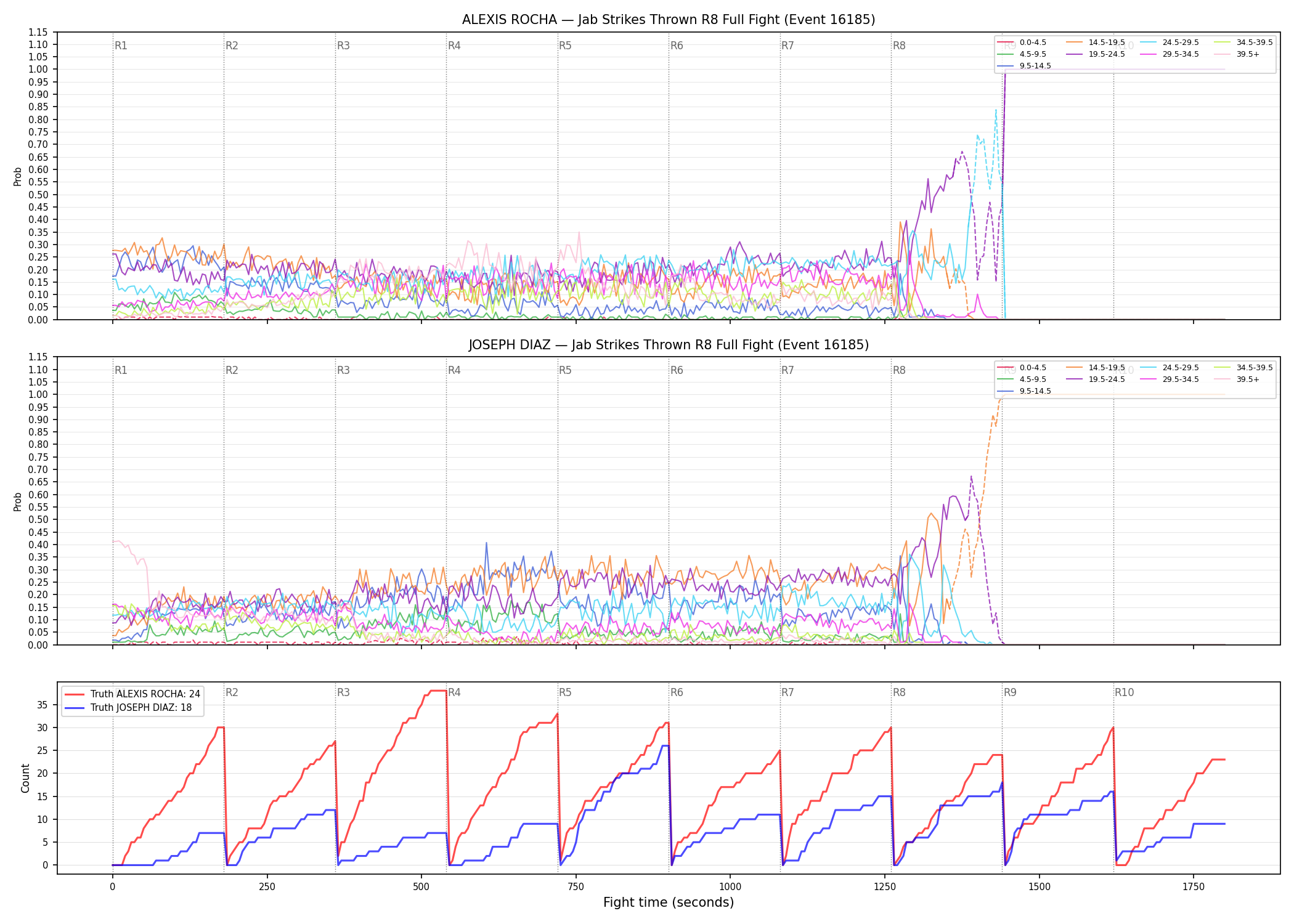Image resolution: width=1294 pixels, height=924 pixels.
Task: Click R7 round label in the Count chart
Action: (x=787, y=692)
